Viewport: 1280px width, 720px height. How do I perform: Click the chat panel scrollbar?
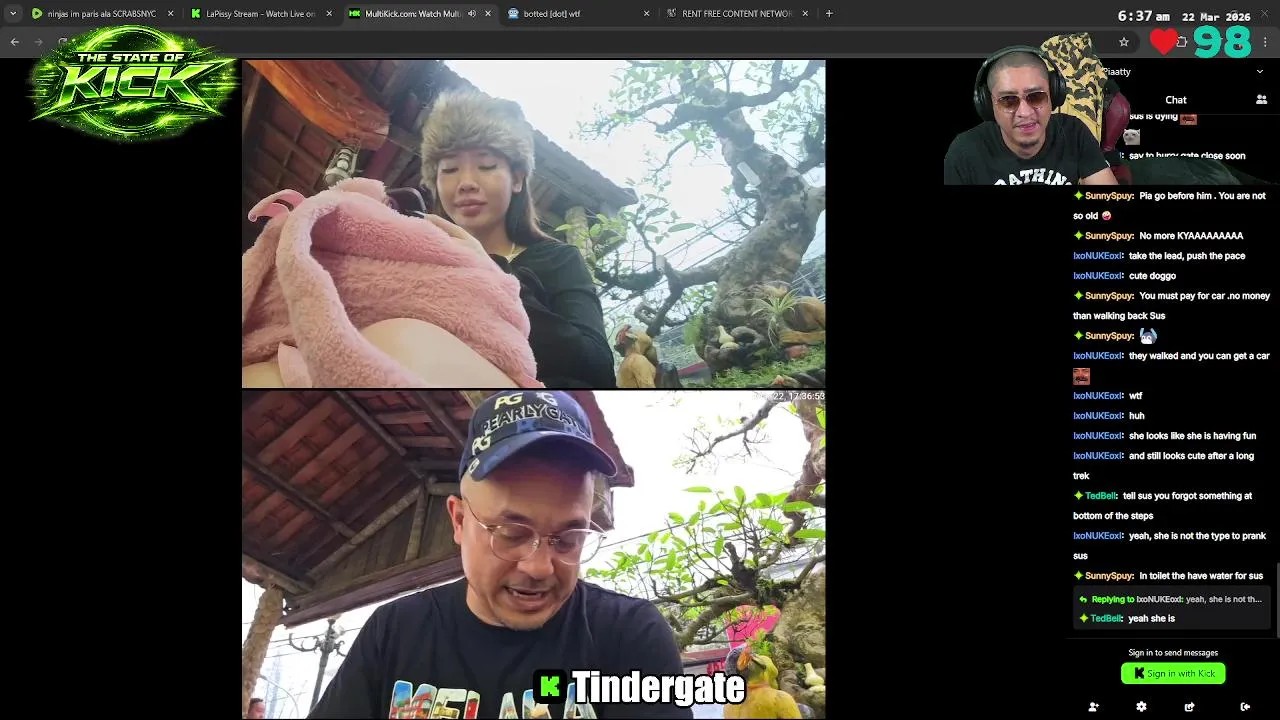coord(1277,600)
